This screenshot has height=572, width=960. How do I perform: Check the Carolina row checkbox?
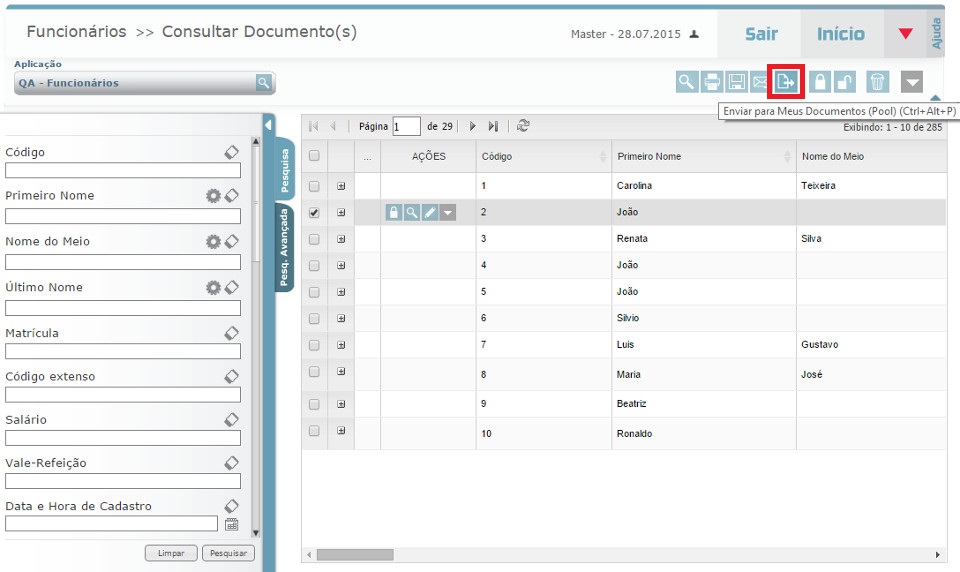[x=314, y=186]
